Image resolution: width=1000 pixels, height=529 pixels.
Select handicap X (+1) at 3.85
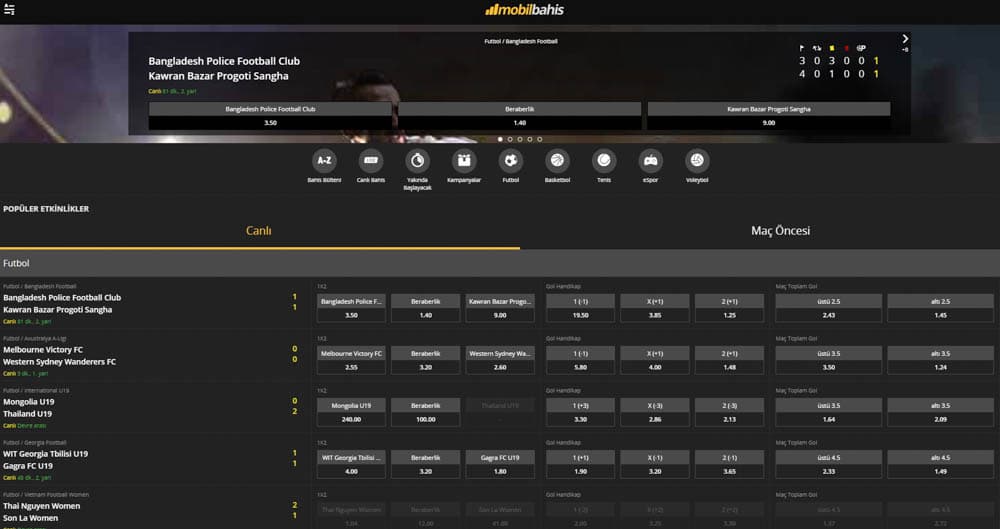click(x=655, y=308)
